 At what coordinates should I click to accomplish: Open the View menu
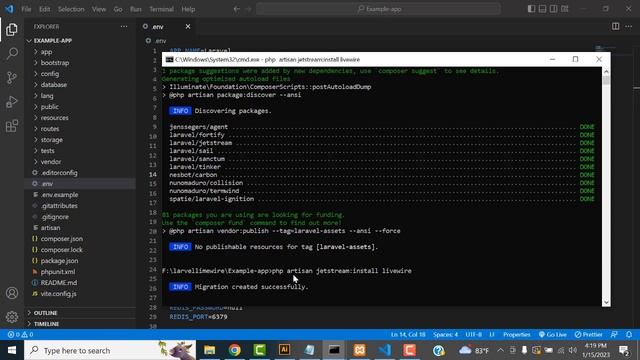[99, 9]
